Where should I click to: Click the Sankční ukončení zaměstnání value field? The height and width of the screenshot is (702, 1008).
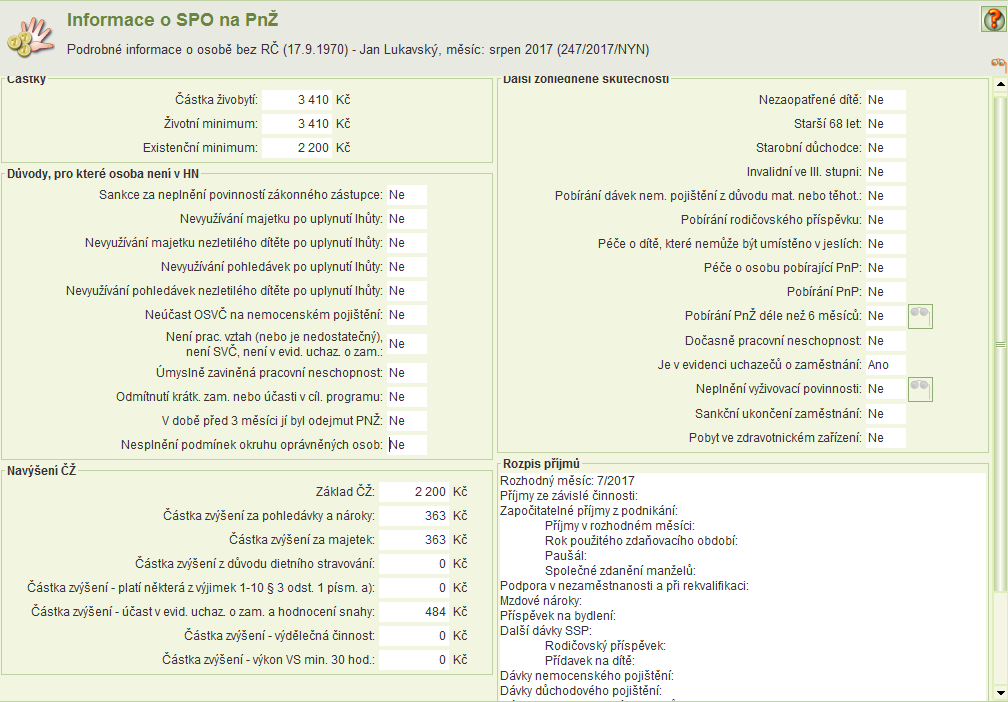885,413
